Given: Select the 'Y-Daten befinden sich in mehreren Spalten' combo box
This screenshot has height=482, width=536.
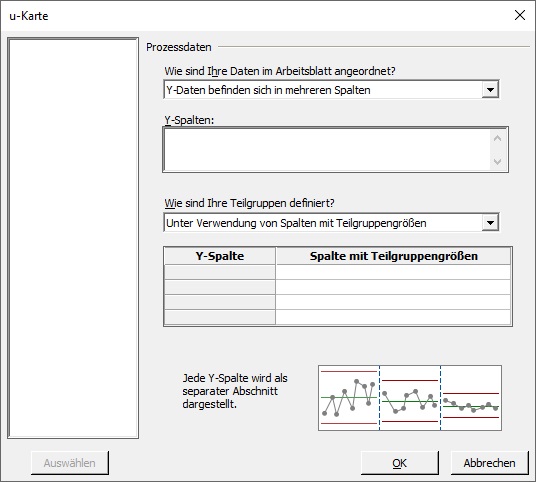Looking at the screenshot, I should click(x=331, y=90).
